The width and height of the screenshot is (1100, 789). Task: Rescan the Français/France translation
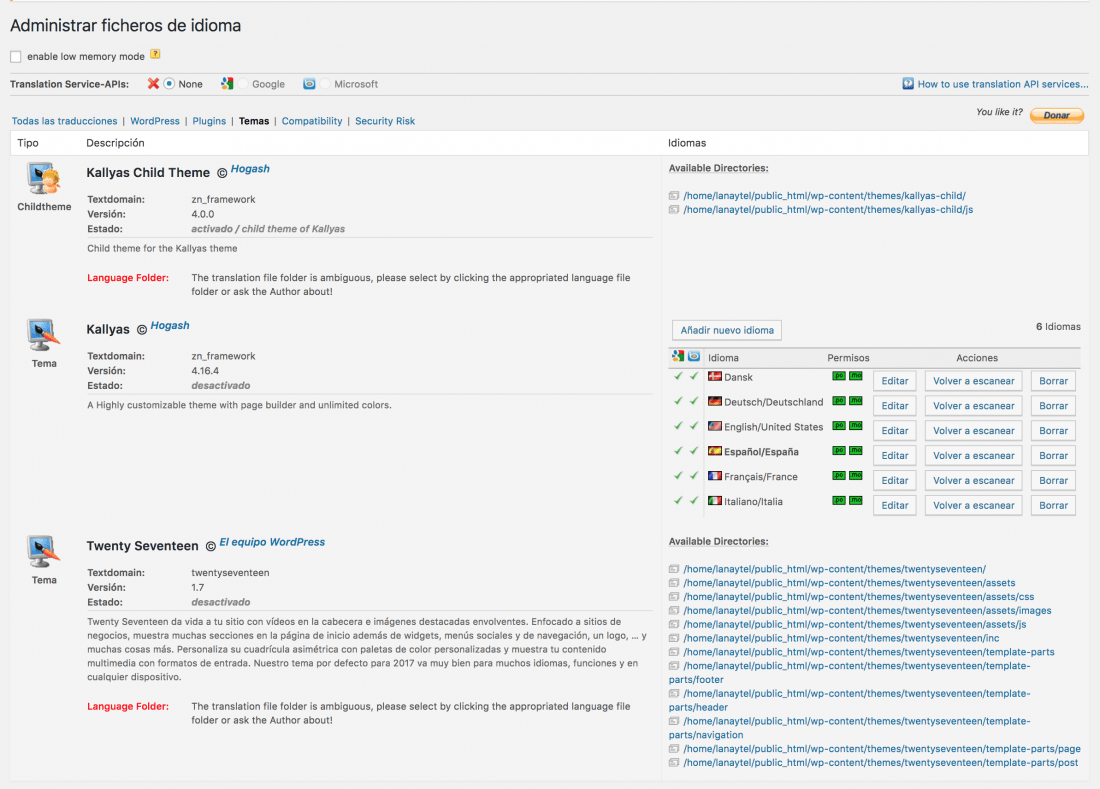coord(974,480)
